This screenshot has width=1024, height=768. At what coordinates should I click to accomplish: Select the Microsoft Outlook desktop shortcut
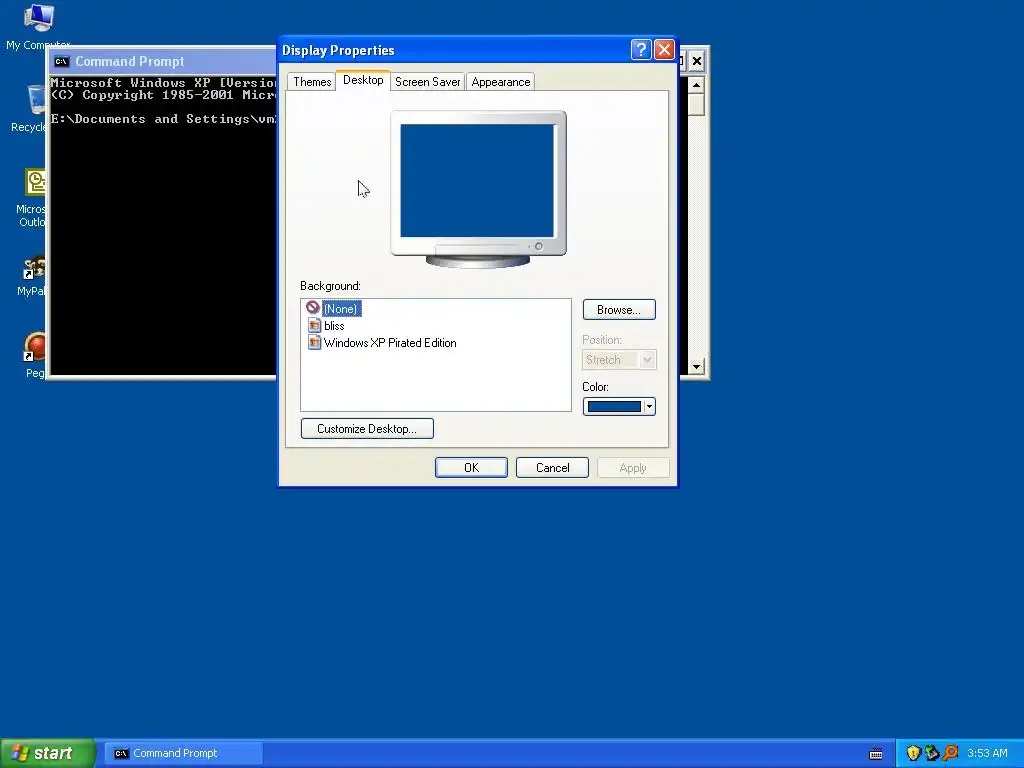[x=31, y=198]
